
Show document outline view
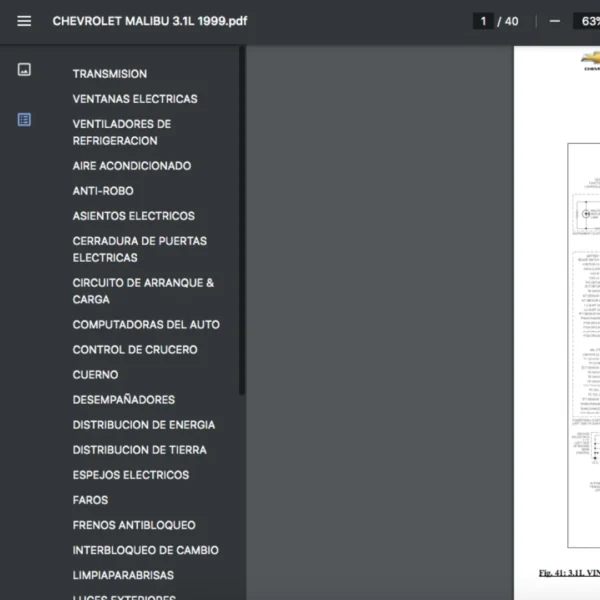(x=24, y=120)
